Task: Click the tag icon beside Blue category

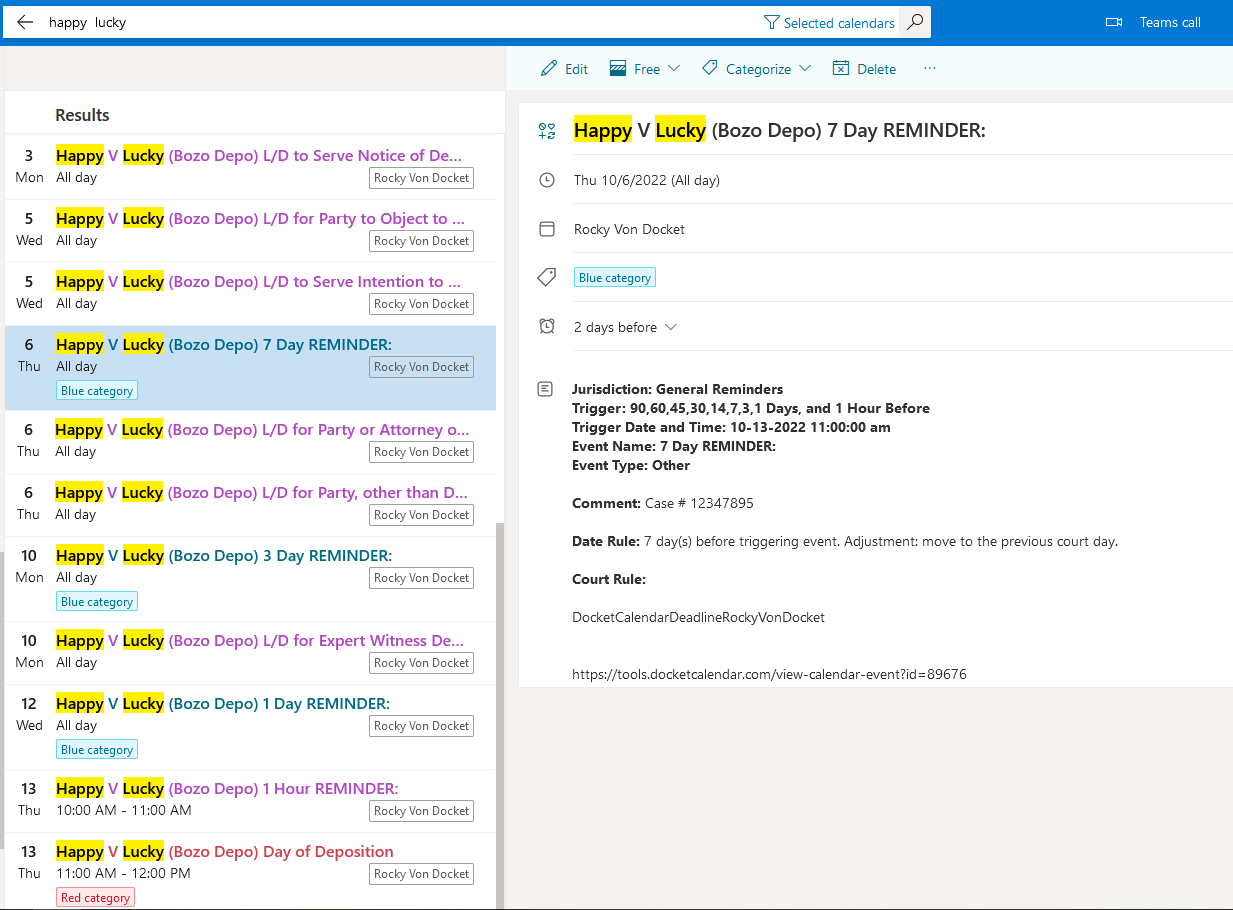Action: (x=546, y=277)
